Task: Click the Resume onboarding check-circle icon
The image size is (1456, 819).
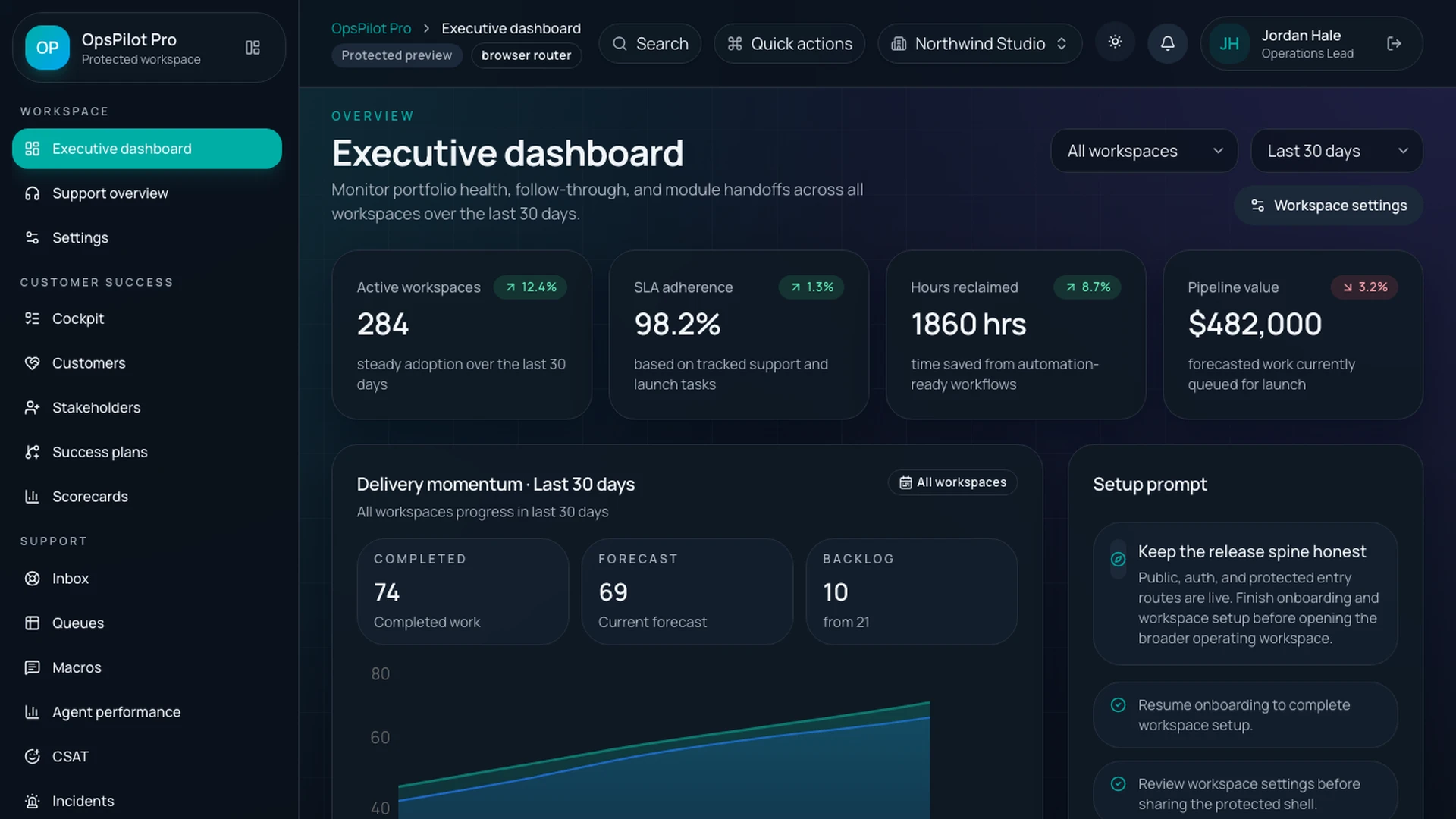Action: [x=1118, y=705]
